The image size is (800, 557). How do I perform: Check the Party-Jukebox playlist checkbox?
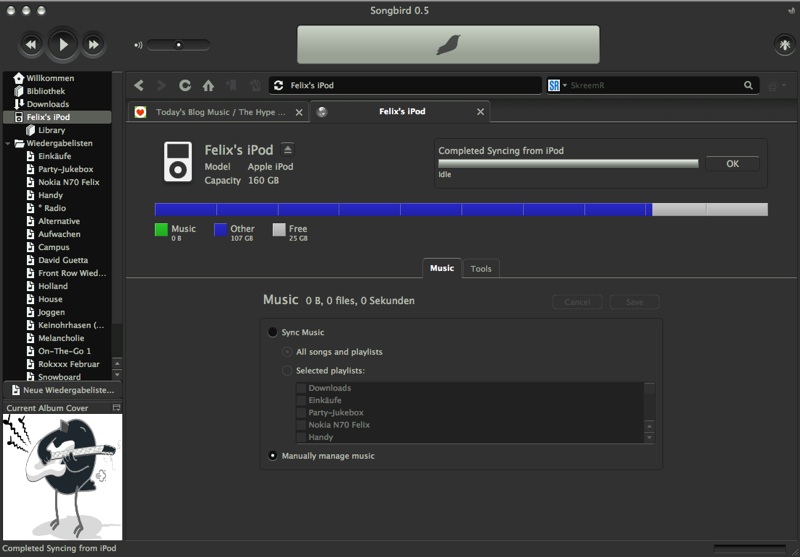click(x=302, y=413)
